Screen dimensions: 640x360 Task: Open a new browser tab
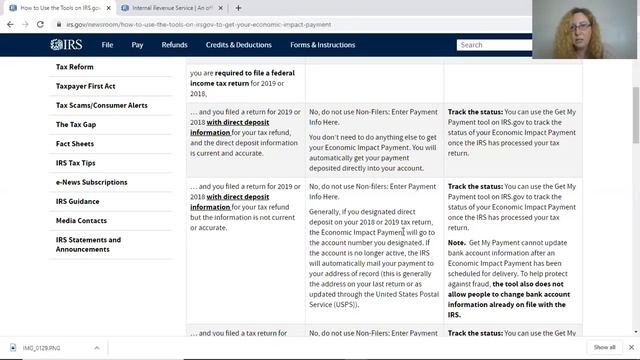pos(238,8)
